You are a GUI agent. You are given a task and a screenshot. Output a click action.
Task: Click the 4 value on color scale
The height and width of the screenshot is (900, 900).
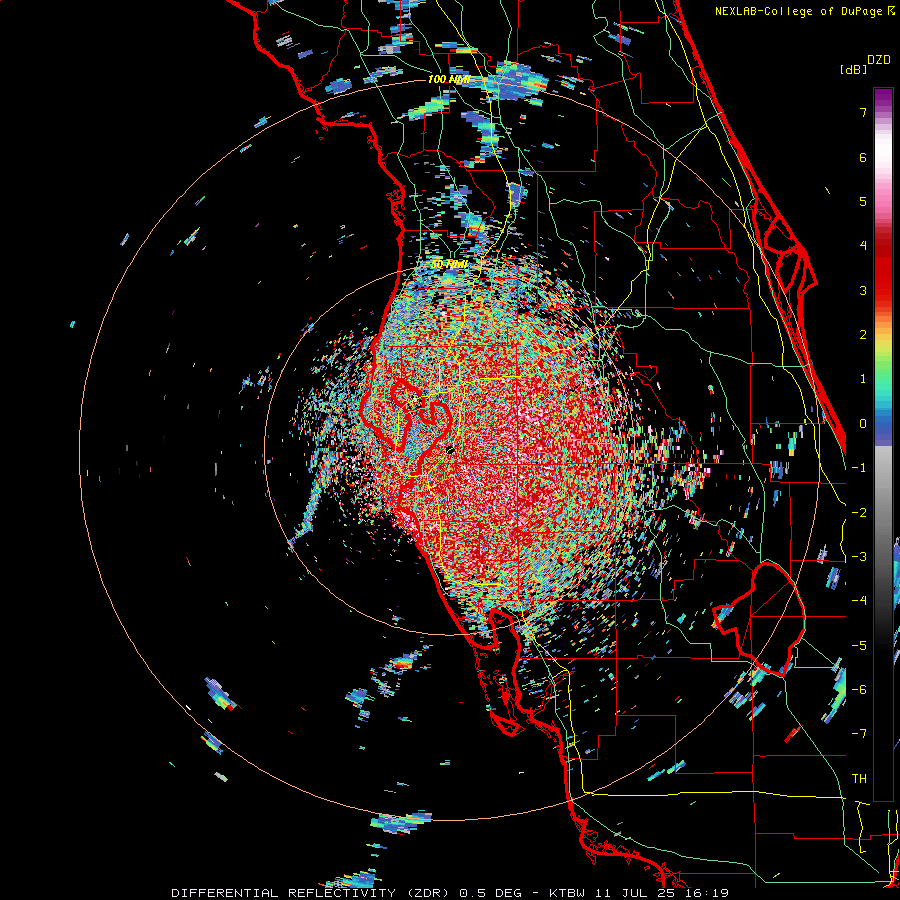point(863,246)
